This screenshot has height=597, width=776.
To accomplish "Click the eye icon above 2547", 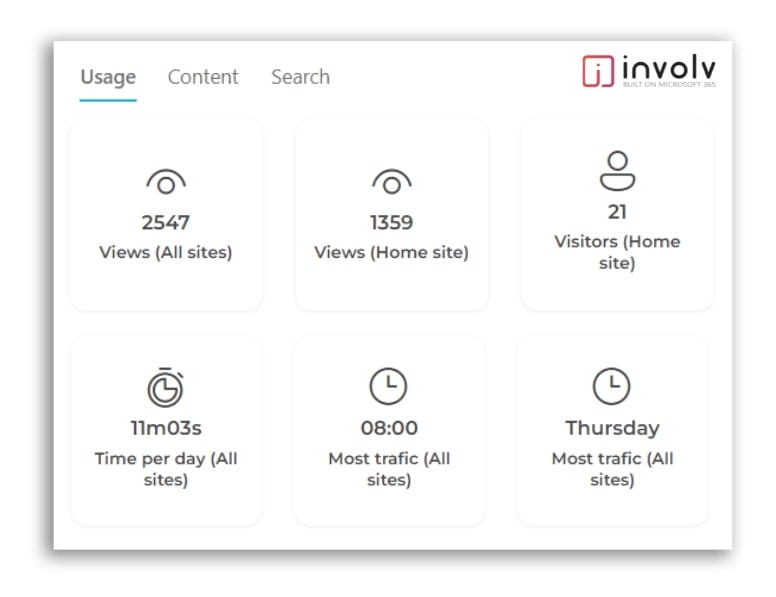I will (x=166, y=182).
